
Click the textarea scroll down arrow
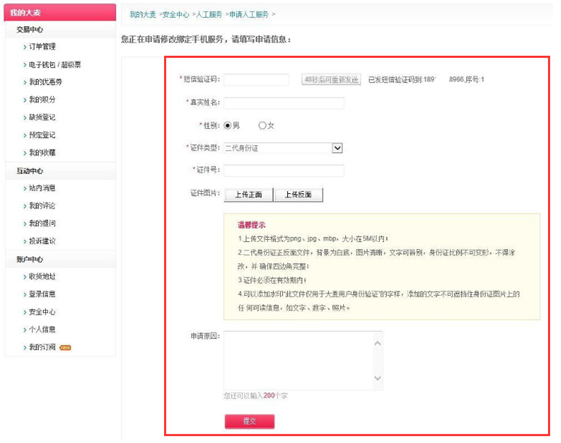coord(377,378)
